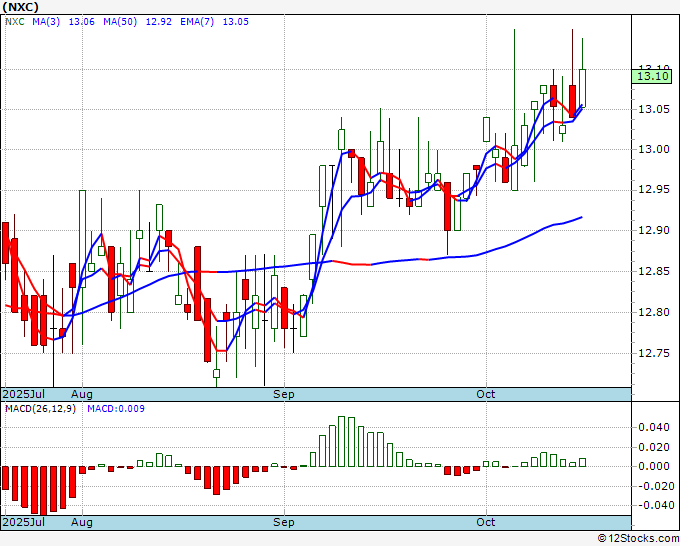
Task: Select the 13.05 price axis label
Action: 654,109
